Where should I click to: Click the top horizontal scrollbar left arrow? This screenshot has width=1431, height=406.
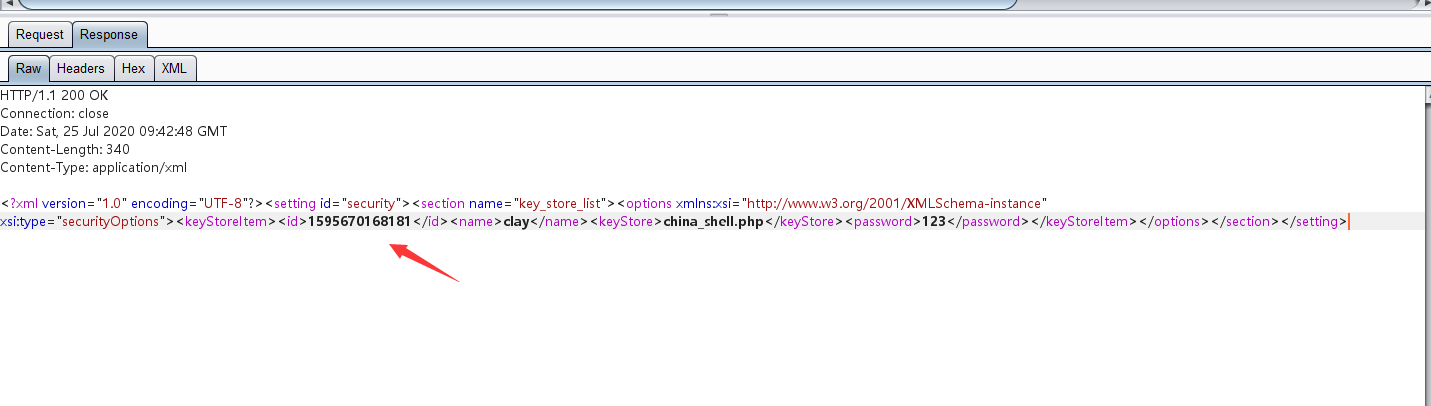7,3
